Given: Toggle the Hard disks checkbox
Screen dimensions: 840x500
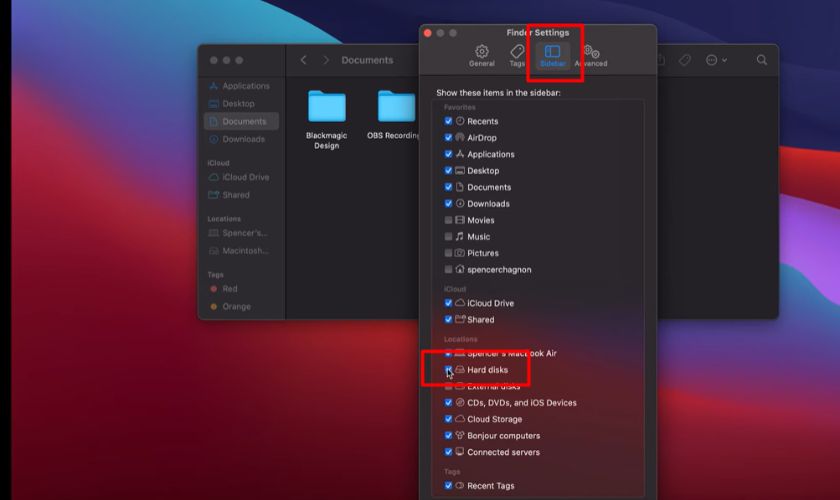Looking at the screenshot, I should (448, 370).
